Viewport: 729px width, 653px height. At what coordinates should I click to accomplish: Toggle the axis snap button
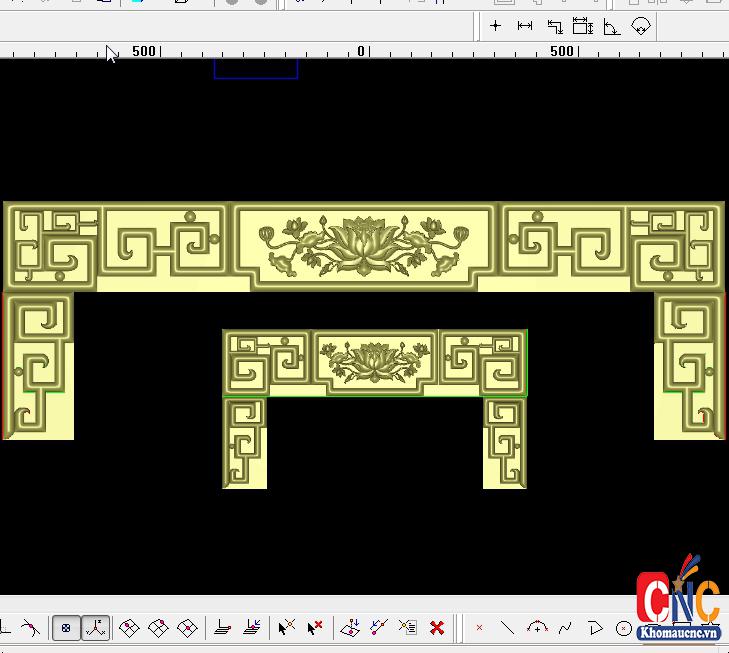96,628
